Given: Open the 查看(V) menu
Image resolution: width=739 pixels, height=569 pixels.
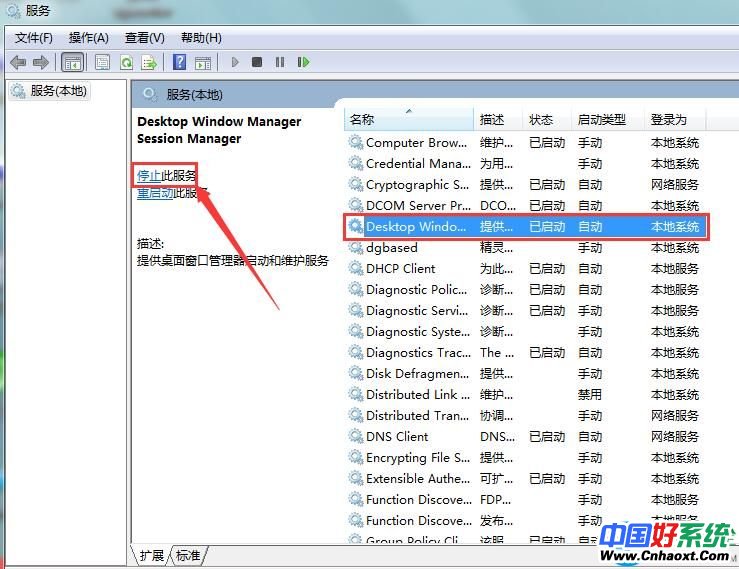Looking at the screenshot, I should click(x=144, y=38).
